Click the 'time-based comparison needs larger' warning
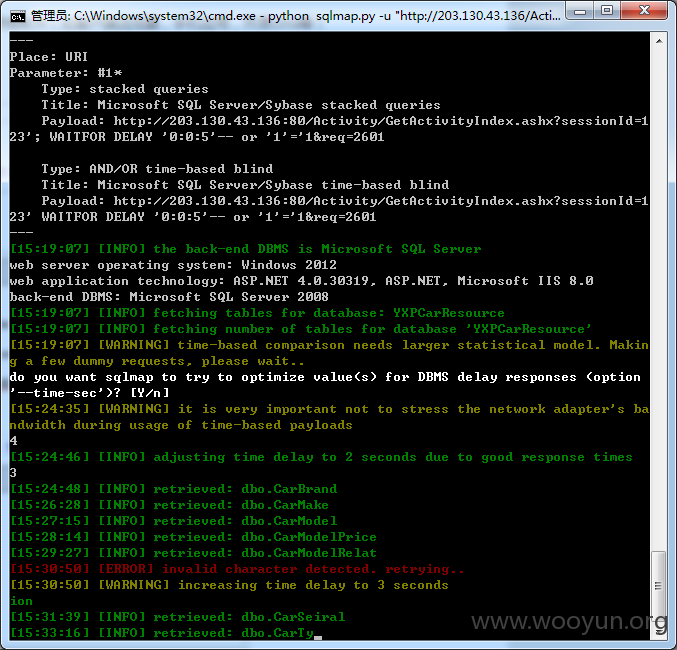Image resolution: width=677 pixels, height=650 pixels. (x=329, y=352)
